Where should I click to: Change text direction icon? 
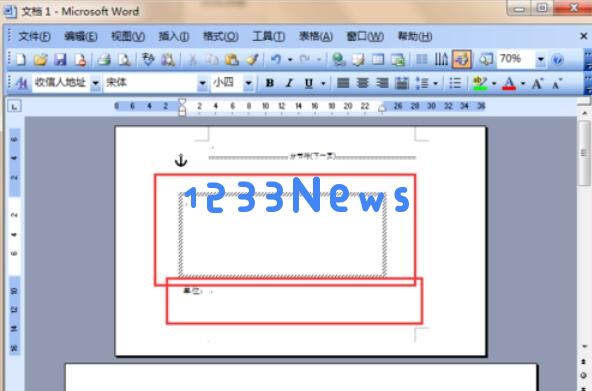click(441, 60)
